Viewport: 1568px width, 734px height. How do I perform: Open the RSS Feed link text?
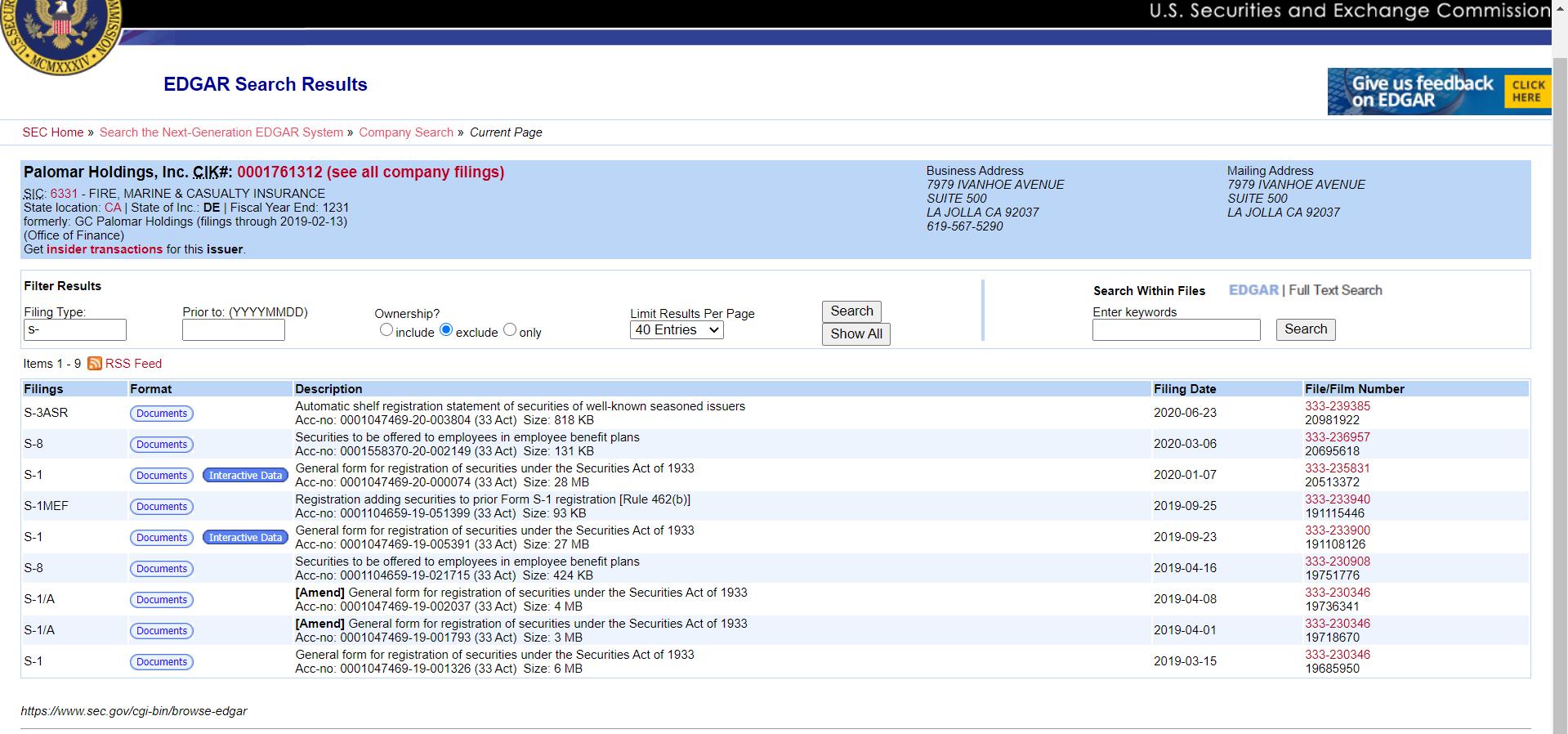pyautogui.click(x=133, y=364)
